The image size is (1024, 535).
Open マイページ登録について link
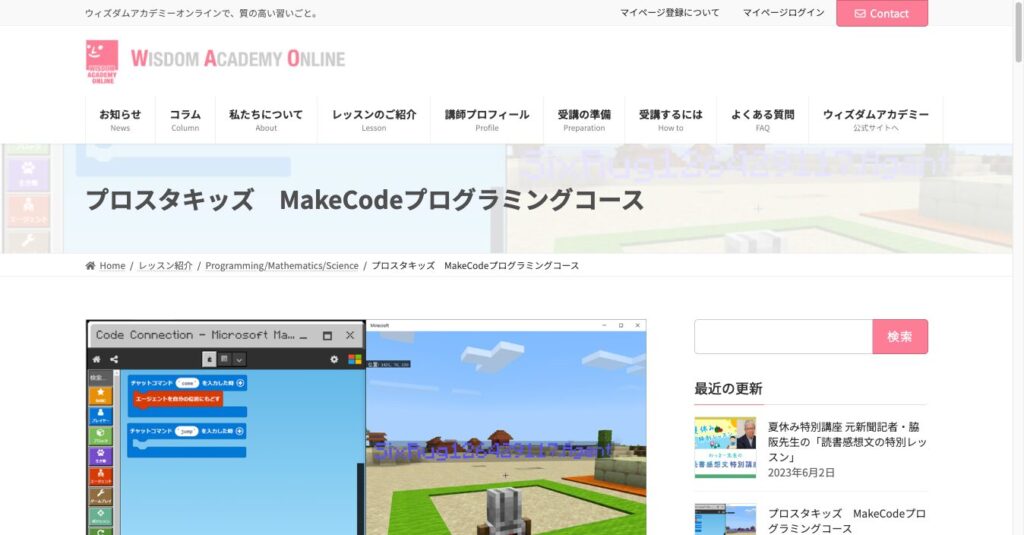tap(669, 12)
